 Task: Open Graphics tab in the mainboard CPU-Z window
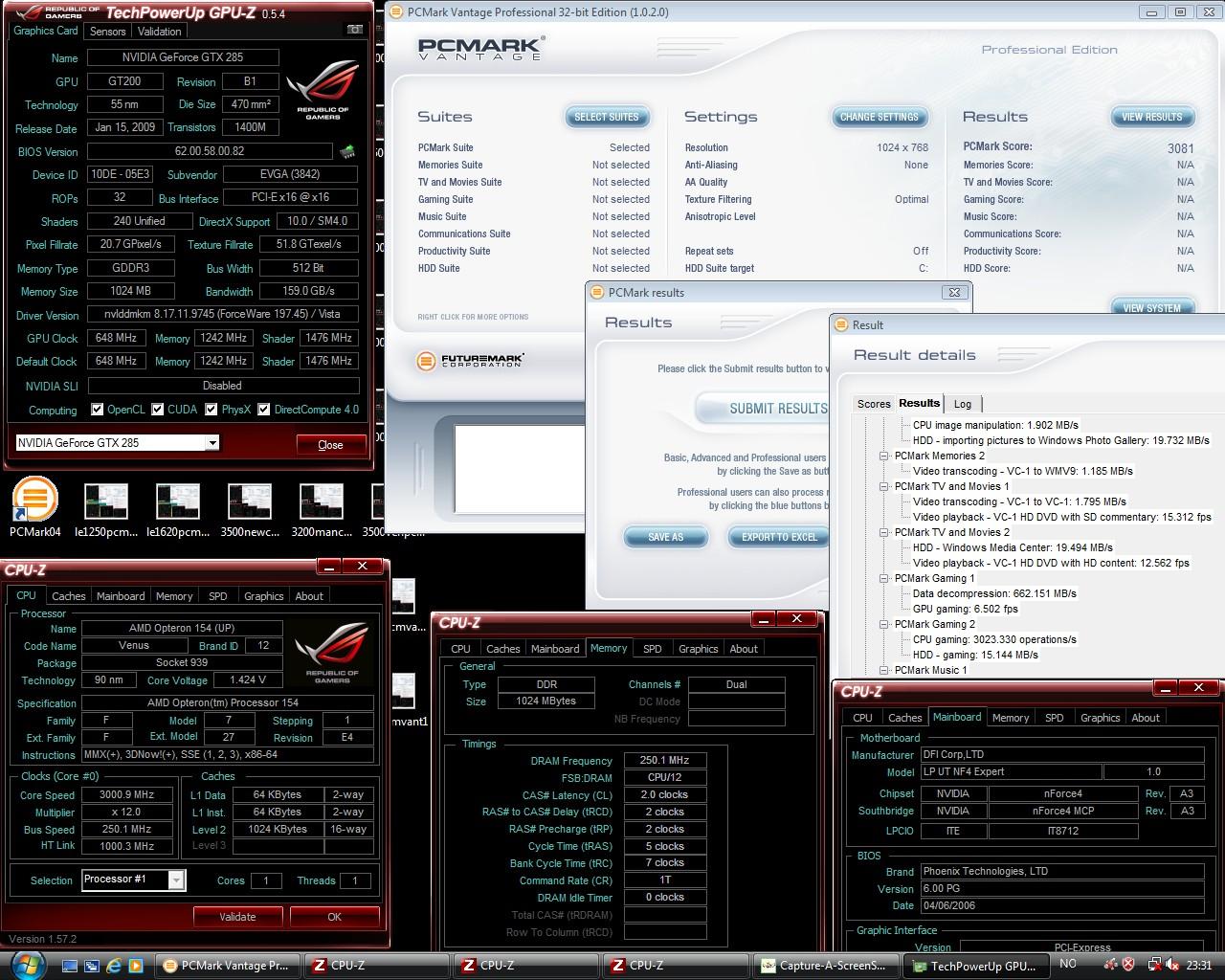point(1100,718)
